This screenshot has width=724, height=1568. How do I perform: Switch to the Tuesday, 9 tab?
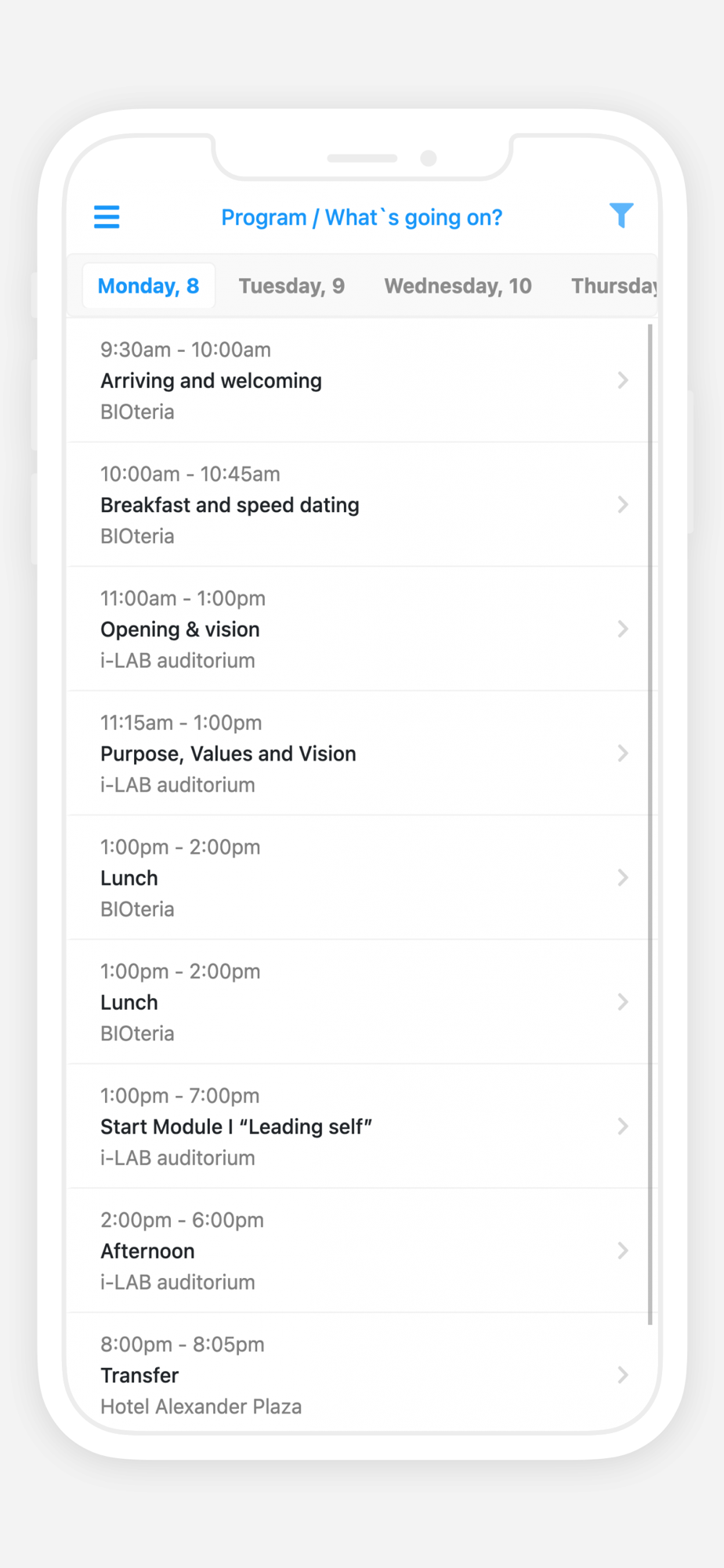(291, 286)
